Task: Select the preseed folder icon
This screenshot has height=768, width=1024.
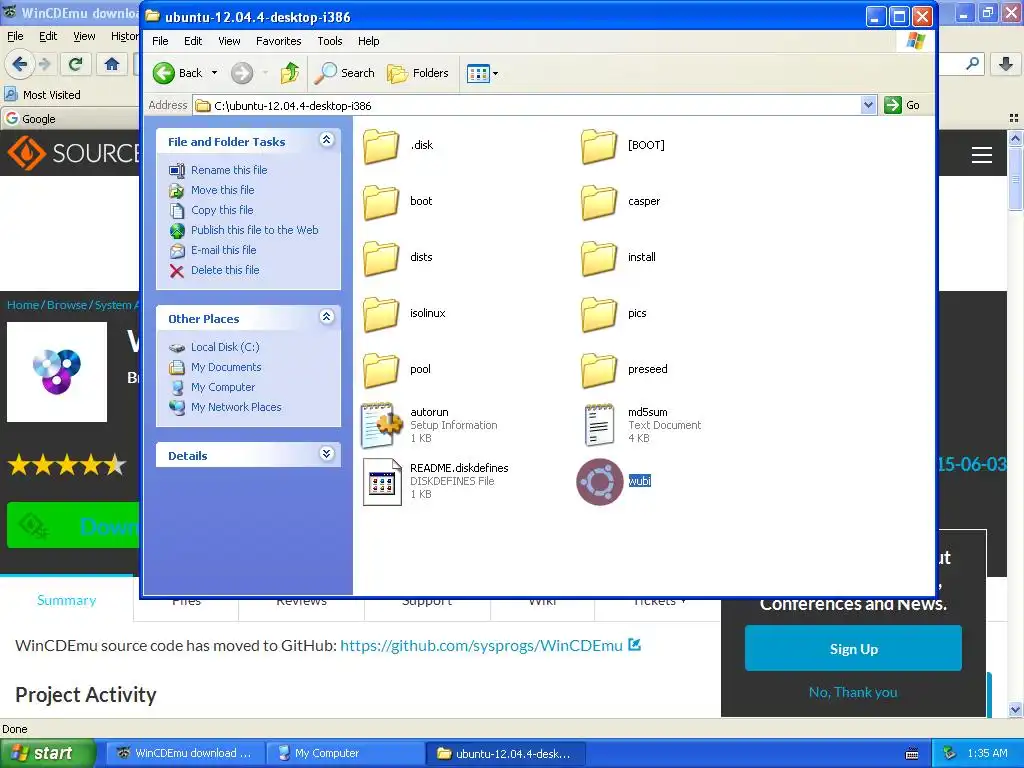Action: point(599,370)
